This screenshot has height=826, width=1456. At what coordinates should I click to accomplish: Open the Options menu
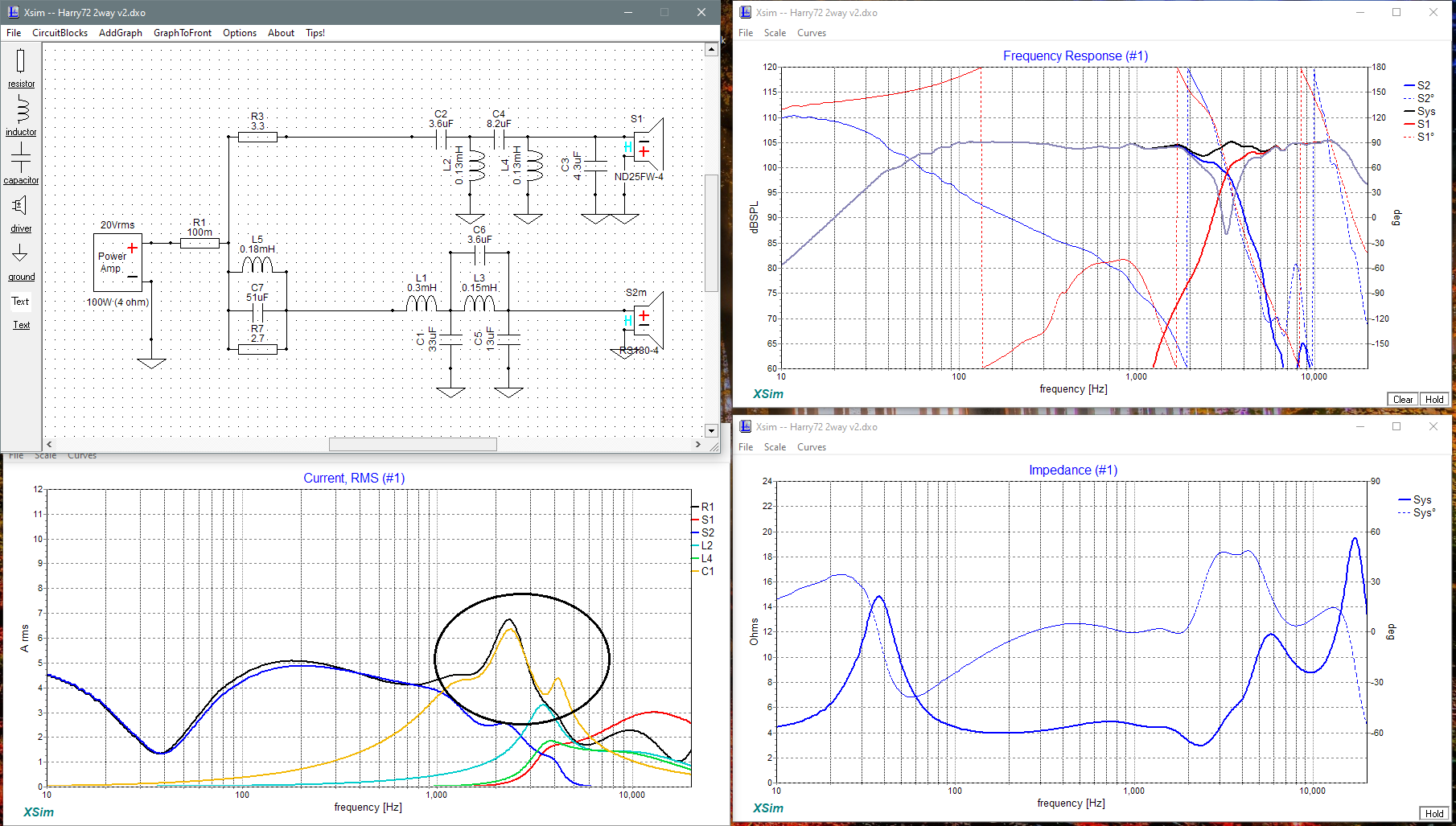[x=240, y=33]
